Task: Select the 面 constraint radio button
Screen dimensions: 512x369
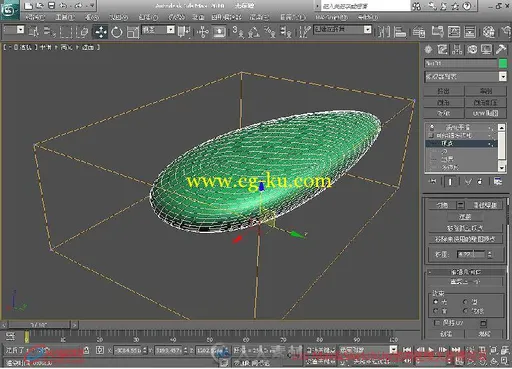Action: 435,311
